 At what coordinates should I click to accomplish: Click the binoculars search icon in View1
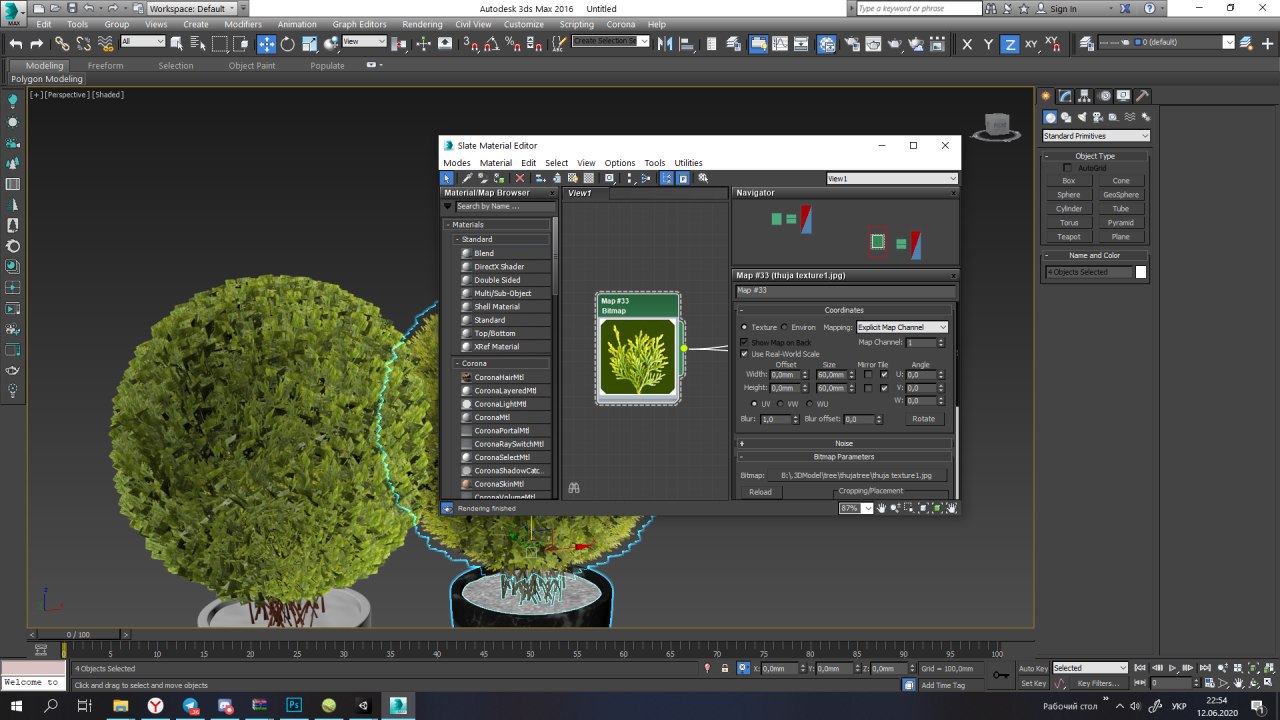pos(574,488)
